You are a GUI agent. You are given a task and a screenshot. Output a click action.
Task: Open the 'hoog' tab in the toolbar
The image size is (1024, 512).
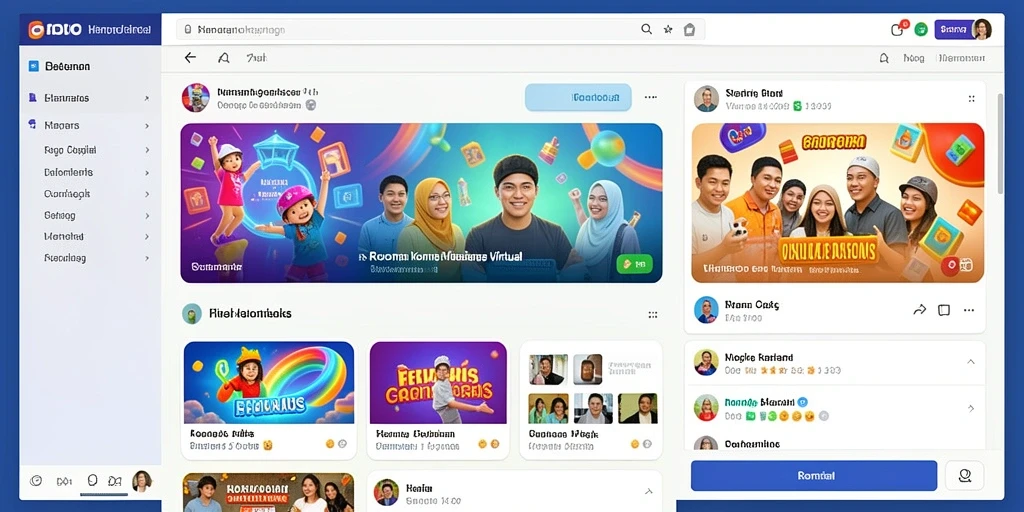(914, 58)
